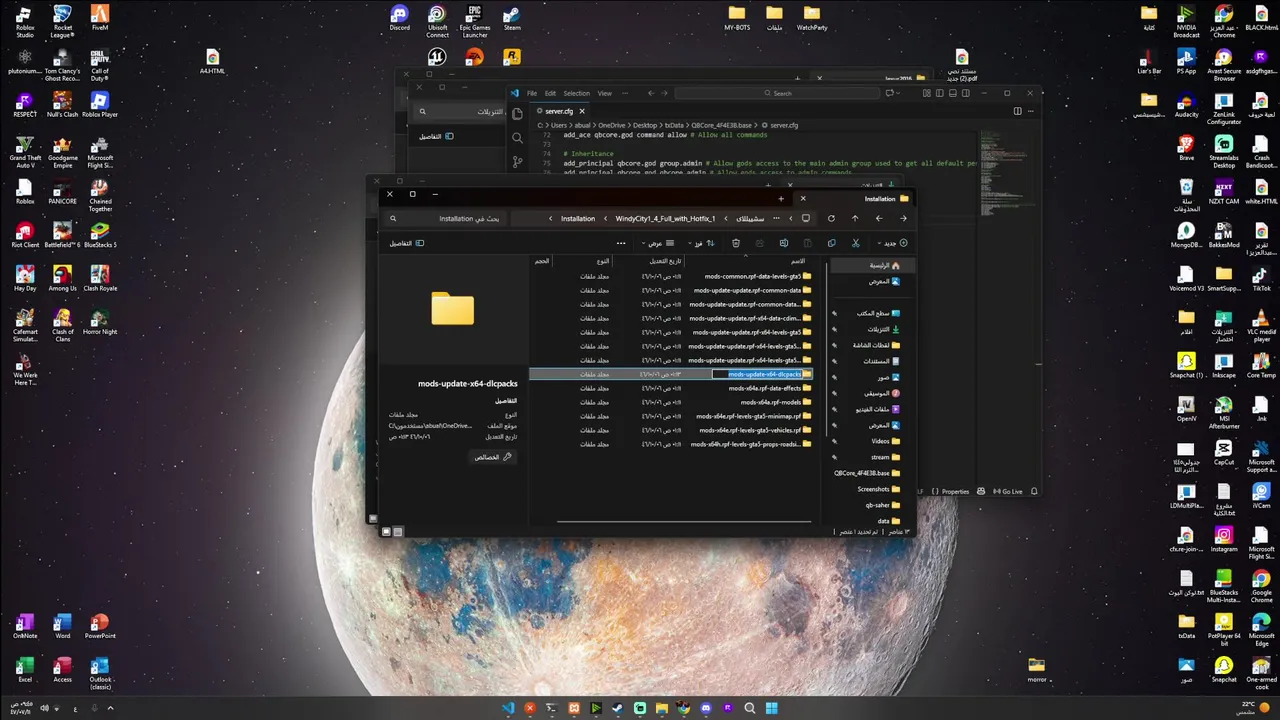This screenshot has width=1280, height=720.
Task: Select folder mods-common.rpf-data-levels-gta5
Action: click(758, 276)
